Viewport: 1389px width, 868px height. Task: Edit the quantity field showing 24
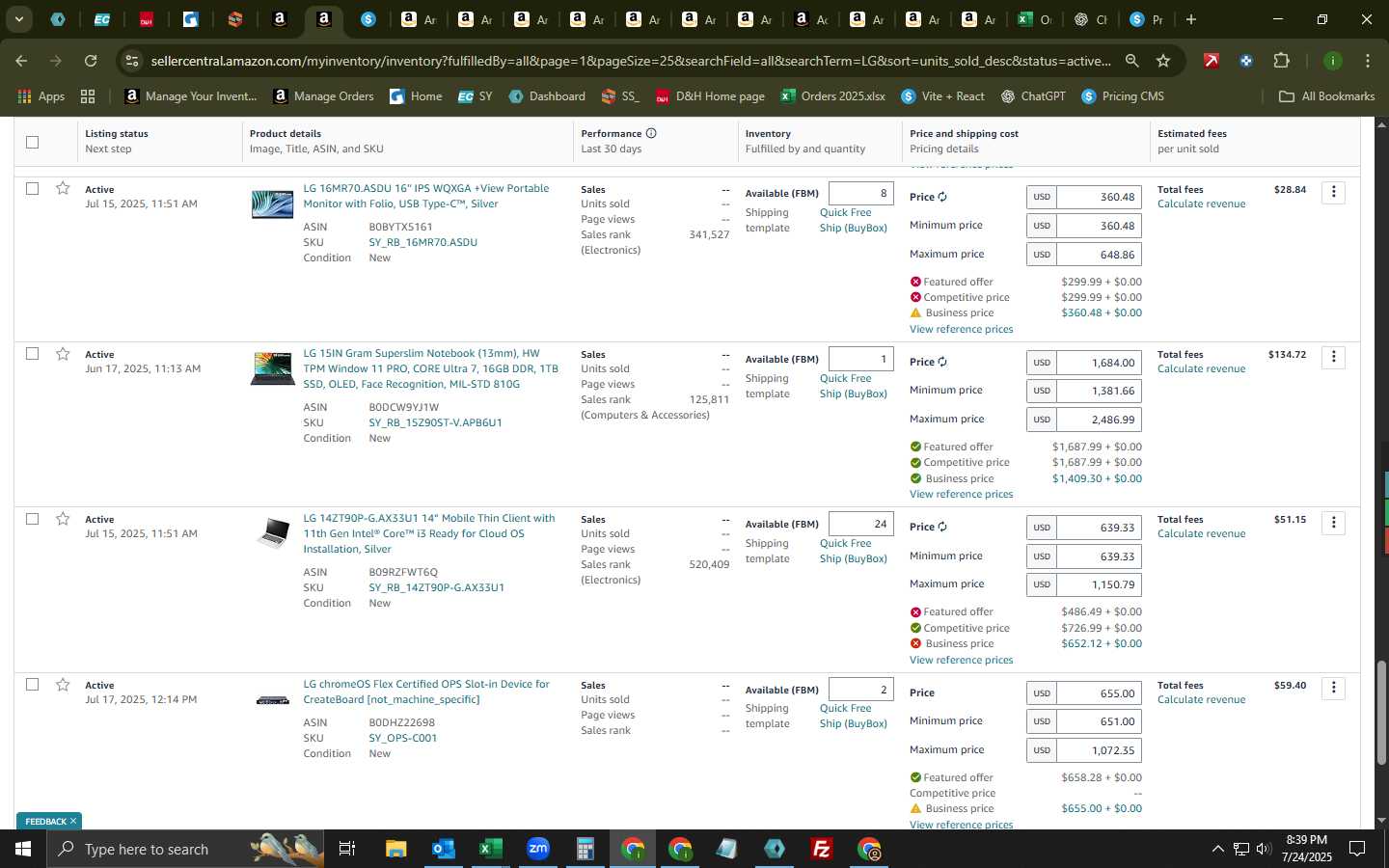(x=860, y=524)
